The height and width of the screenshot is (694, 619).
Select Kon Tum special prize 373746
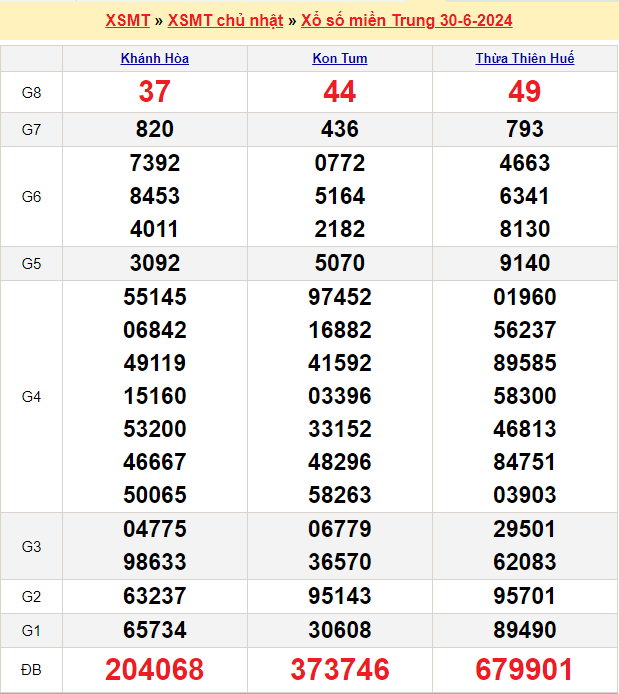[x=340, y=670]
